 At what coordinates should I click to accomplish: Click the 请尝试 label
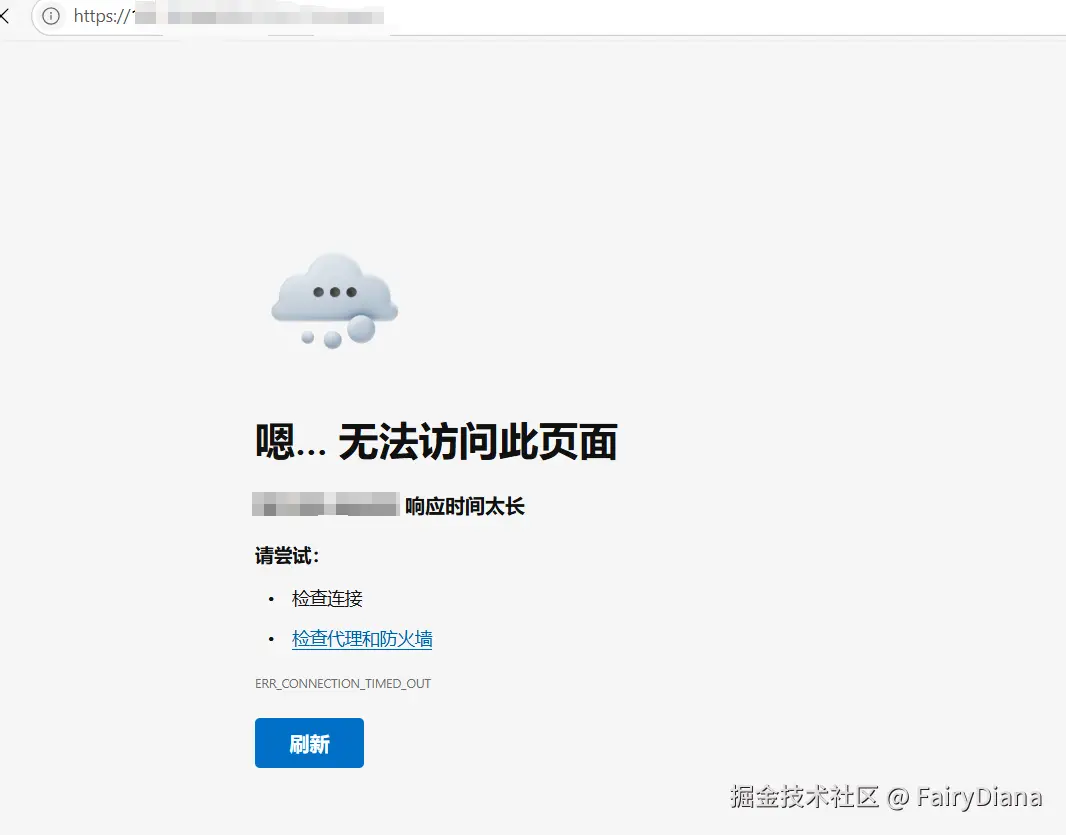click(287, 556)
